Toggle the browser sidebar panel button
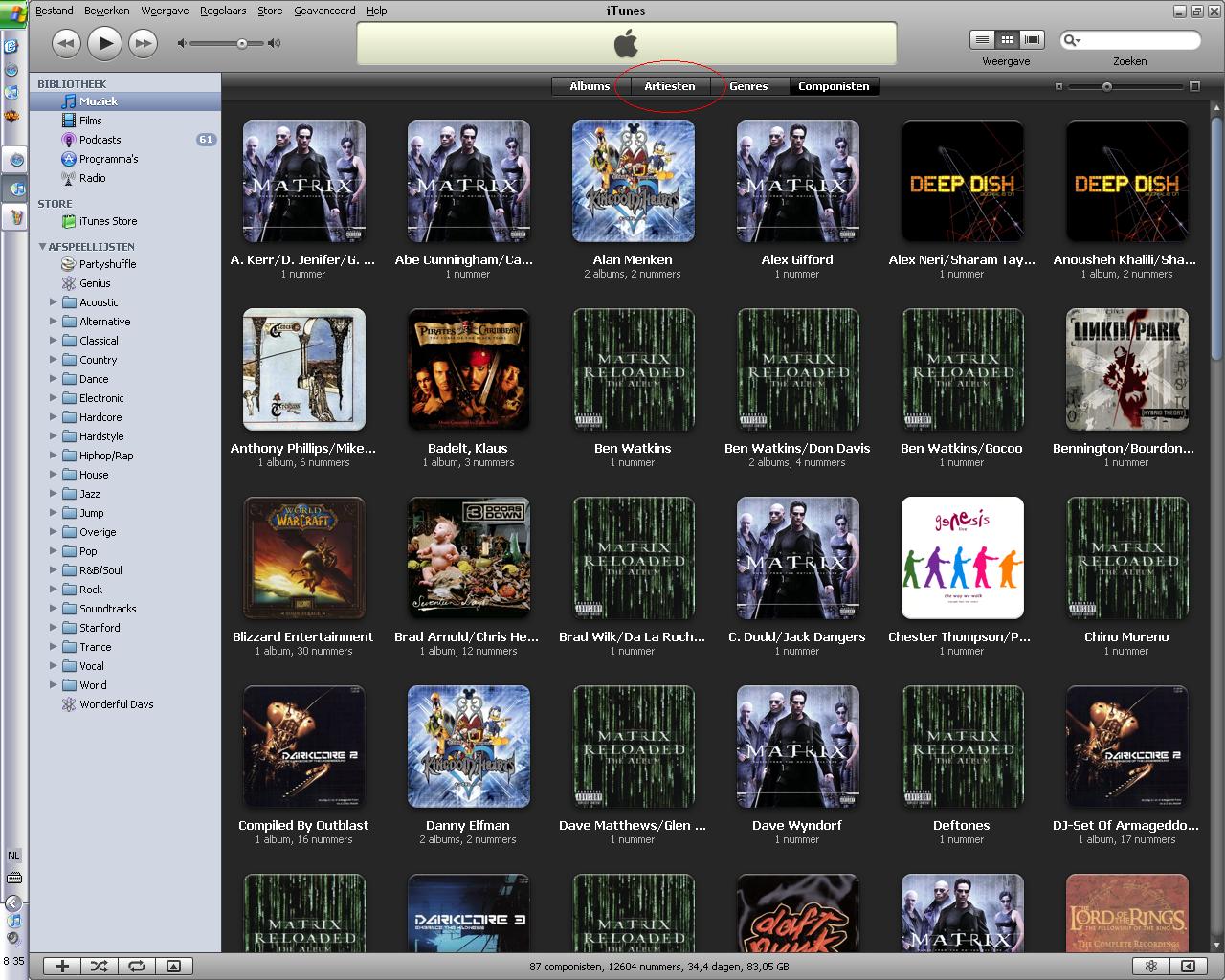 click(1189, 967)
